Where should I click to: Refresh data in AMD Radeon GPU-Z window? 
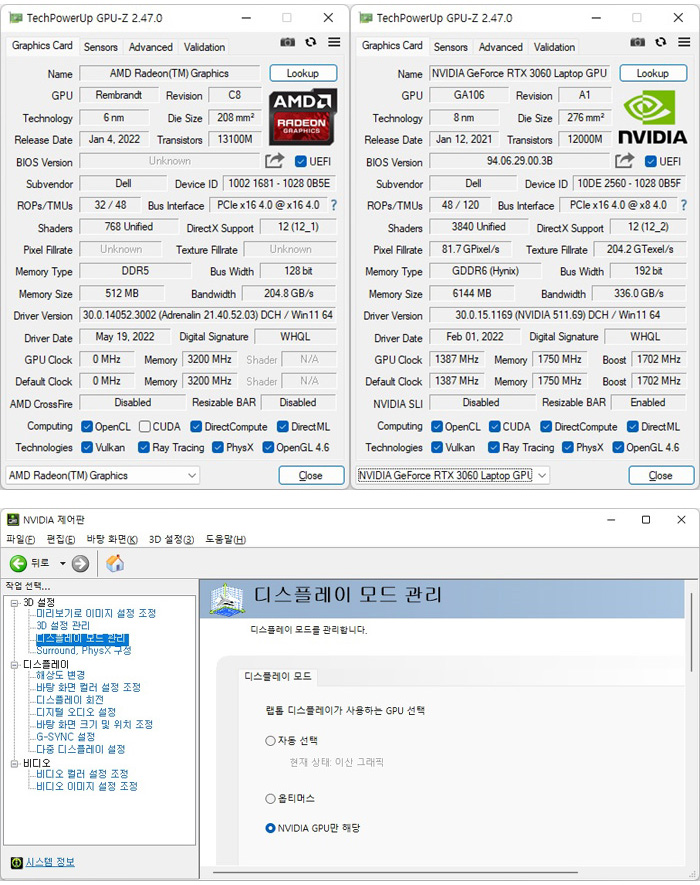tap(311, 42)
